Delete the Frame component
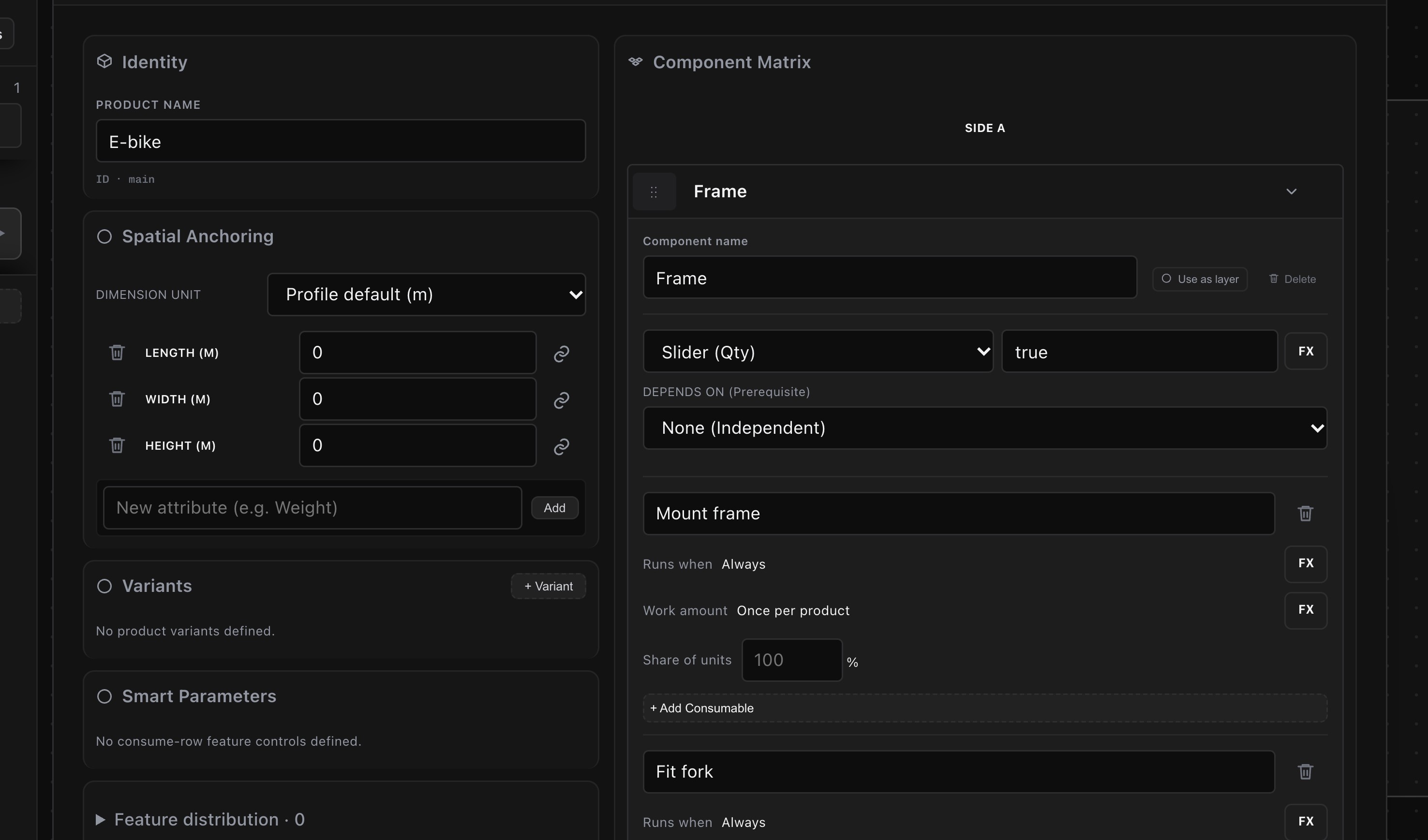This screenshot has width=1428, height=840. 1292,279
